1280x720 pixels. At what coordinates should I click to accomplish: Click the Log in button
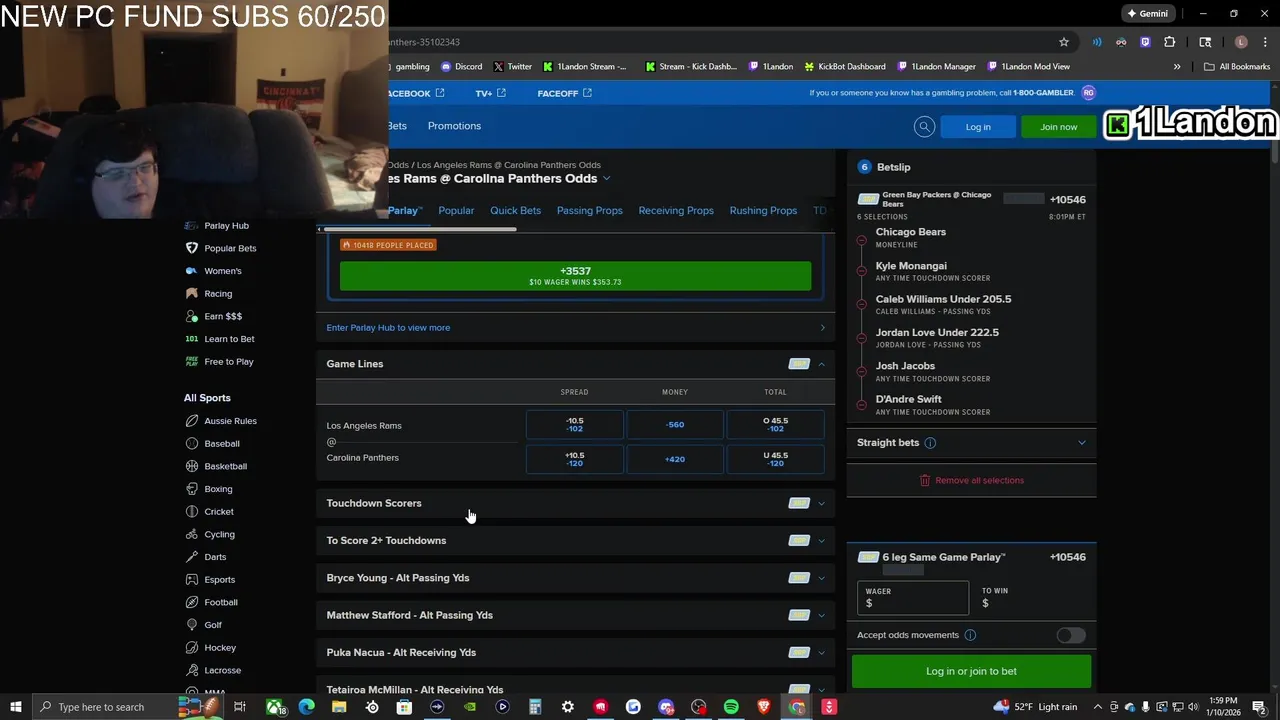point(978,127)
